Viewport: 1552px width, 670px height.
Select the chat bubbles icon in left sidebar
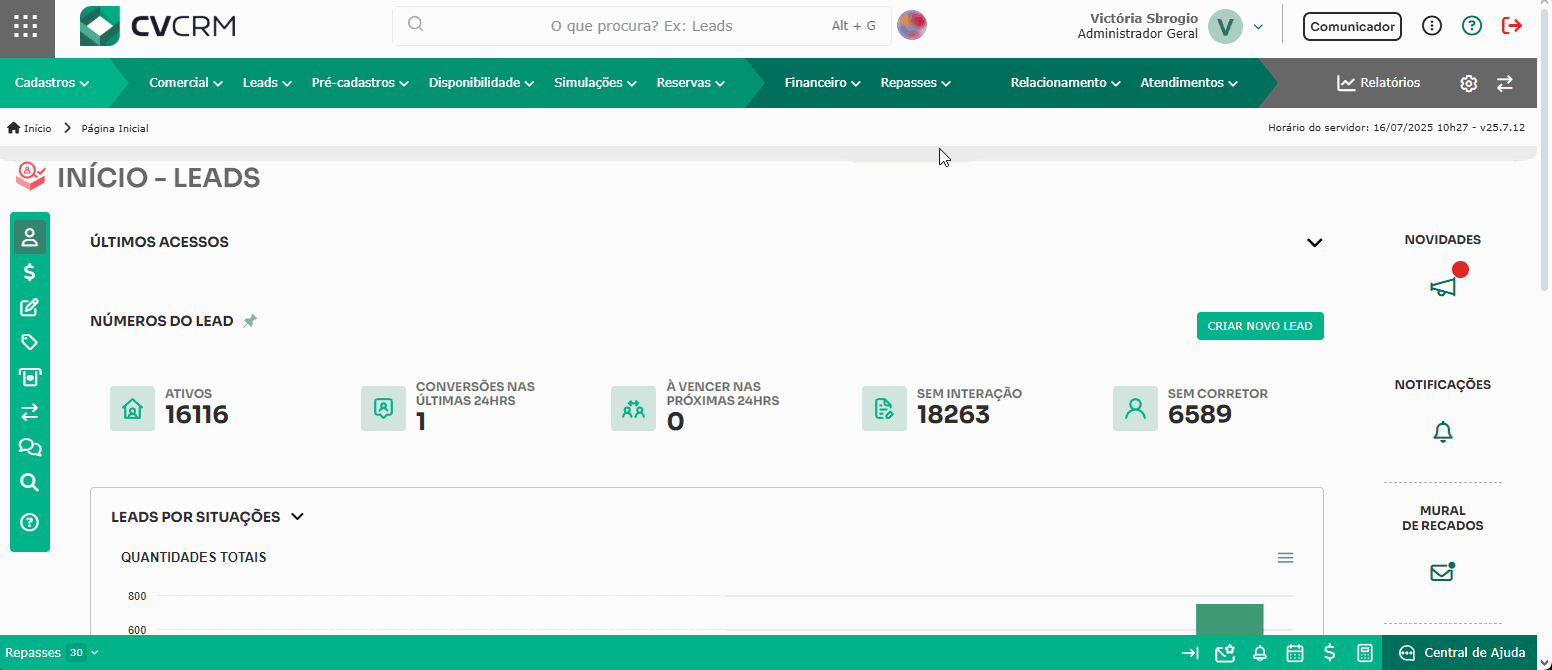click(30, 447)
